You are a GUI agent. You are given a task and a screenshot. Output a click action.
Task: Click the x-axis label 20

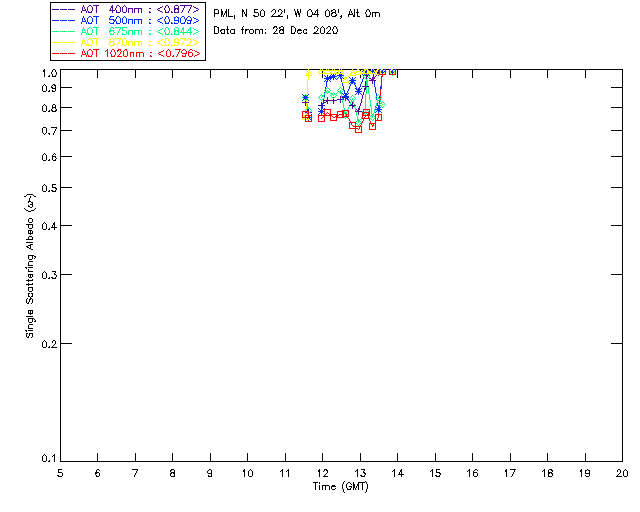(x=622, y=474)
